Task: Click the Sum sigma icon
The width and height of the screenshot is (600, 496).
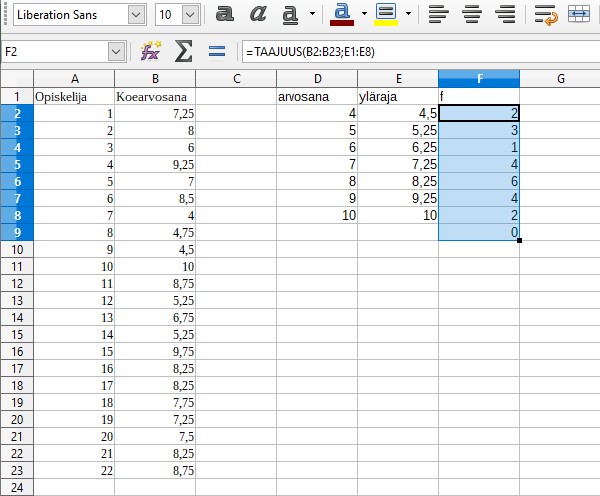Action: tap(183, 51)
